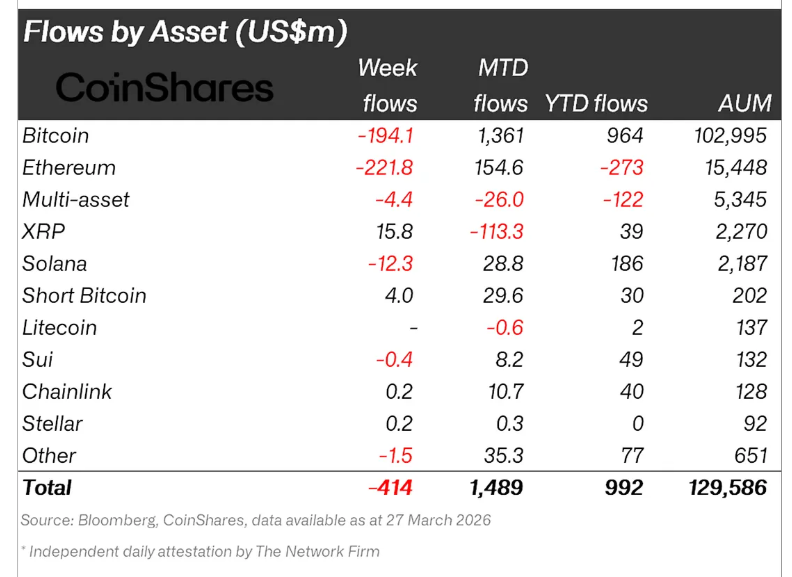Image resolution: width=792 pixels, height=577 pixels.
Task: Select the Week flows column header
Action: tap(388, 86)
